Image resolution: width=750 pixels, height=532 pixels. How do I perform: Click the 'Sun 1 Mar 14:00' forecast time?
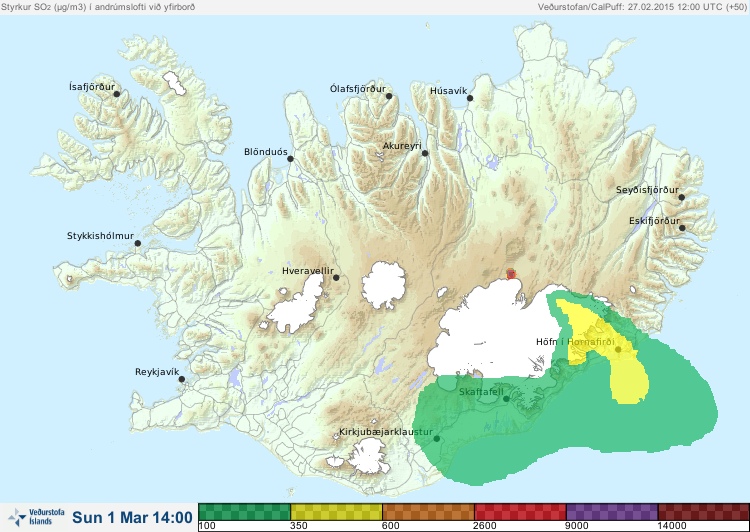(132, 518)
